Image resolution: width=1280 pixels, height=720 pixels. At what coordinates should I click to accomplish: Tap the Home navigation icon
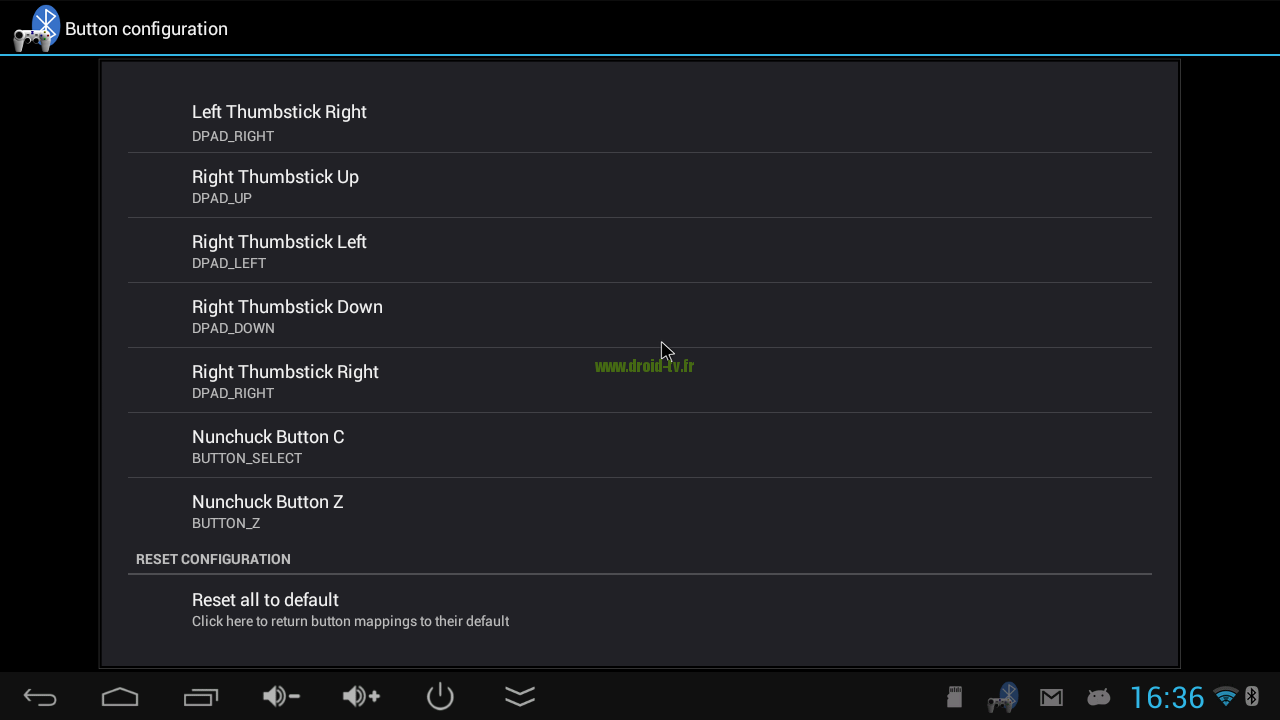click(x=120, y=697)
